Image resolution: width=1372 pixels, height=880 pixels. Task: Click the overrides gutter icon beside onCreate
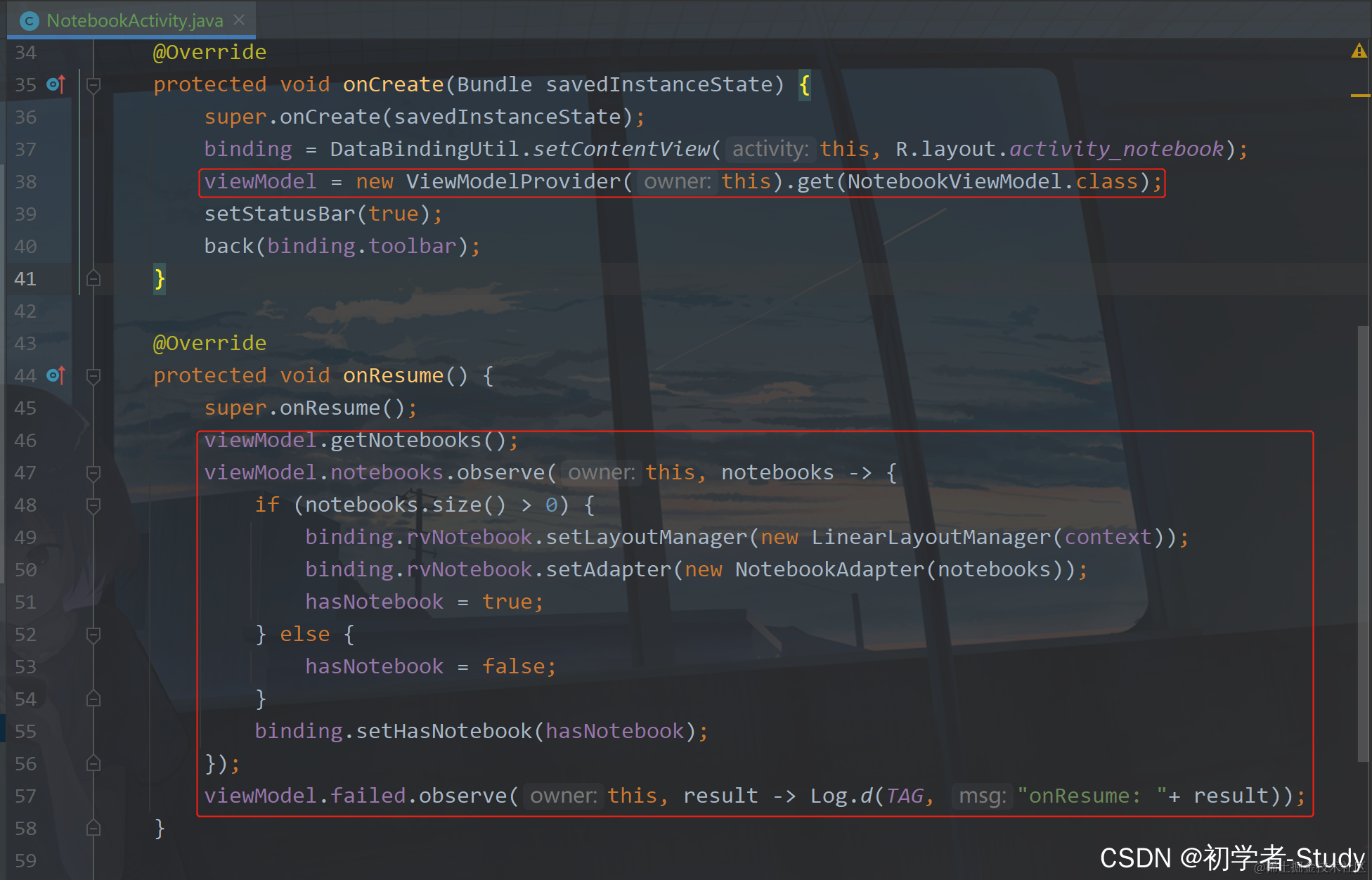pos(56,85)
